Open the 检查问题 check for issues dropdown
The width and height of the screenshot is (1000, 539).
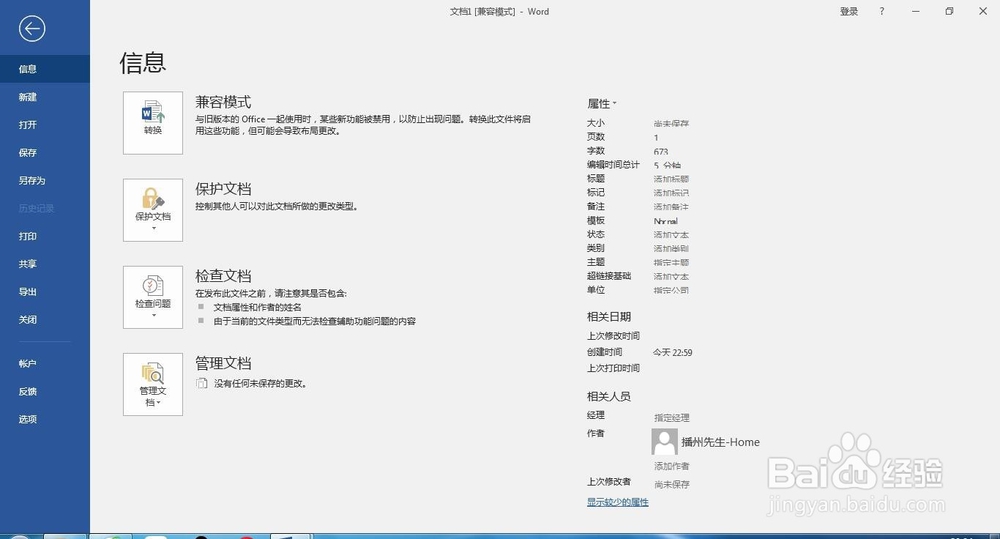click(x=153, y=297)
